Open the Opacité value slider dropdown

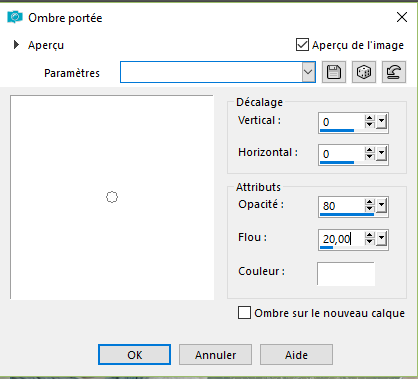[382, 206]
